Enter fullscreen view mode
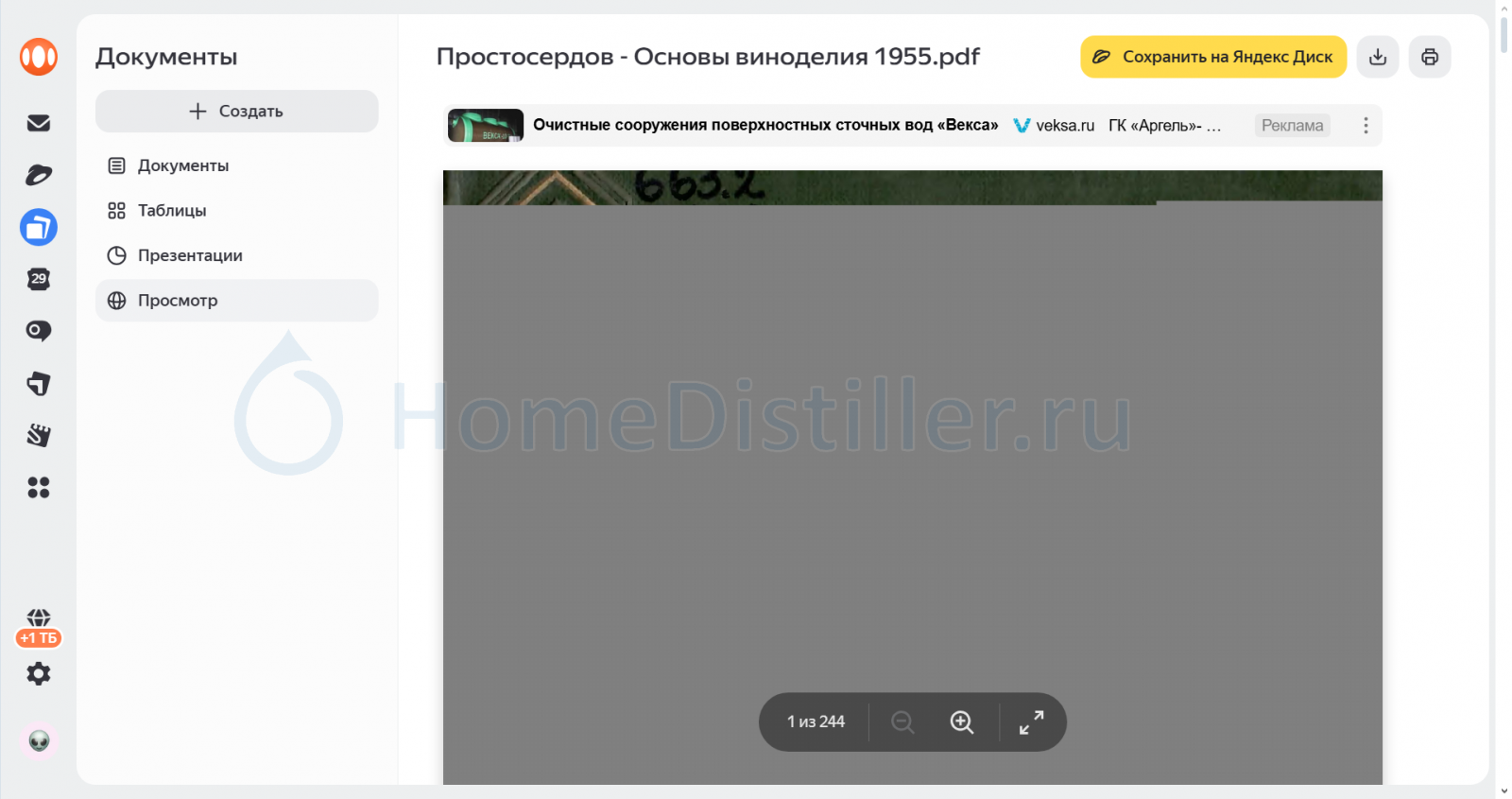This screenshot has width=1512, height=799. (1031, 722)
